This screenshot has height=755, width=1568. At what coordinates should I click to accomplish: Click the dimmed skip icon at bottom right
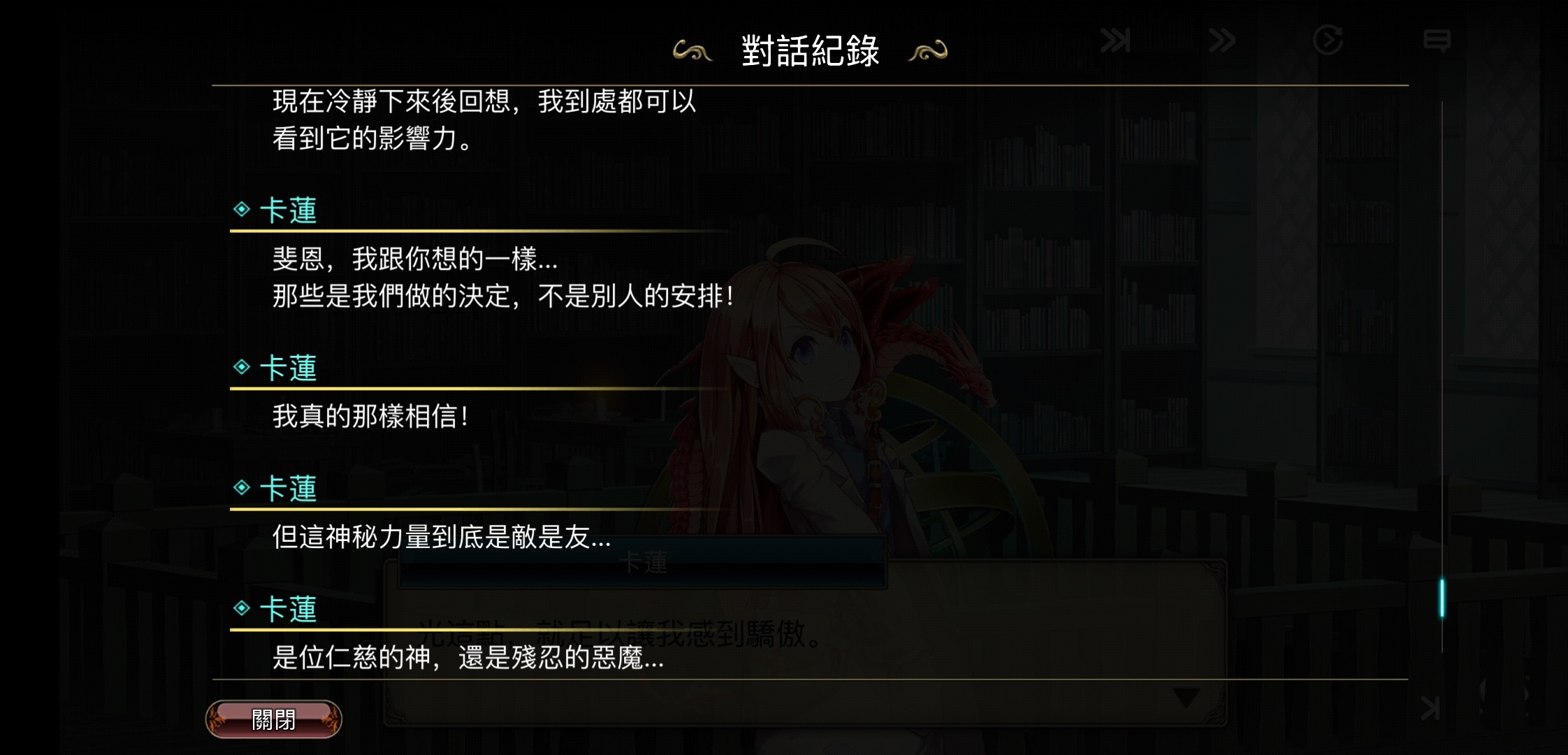1430,708
